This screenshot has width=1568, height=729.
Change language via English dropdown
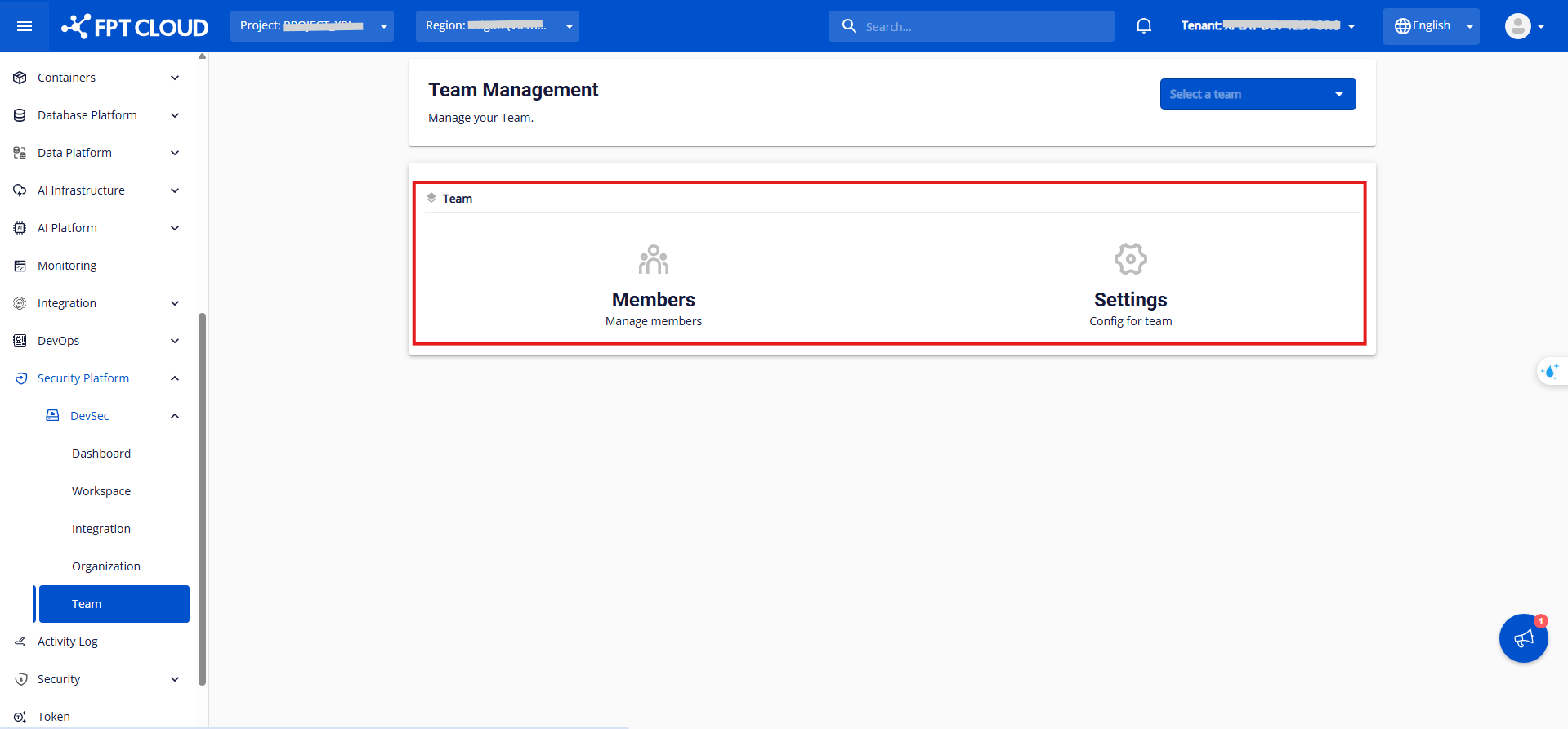click(x=1431, y=26)
